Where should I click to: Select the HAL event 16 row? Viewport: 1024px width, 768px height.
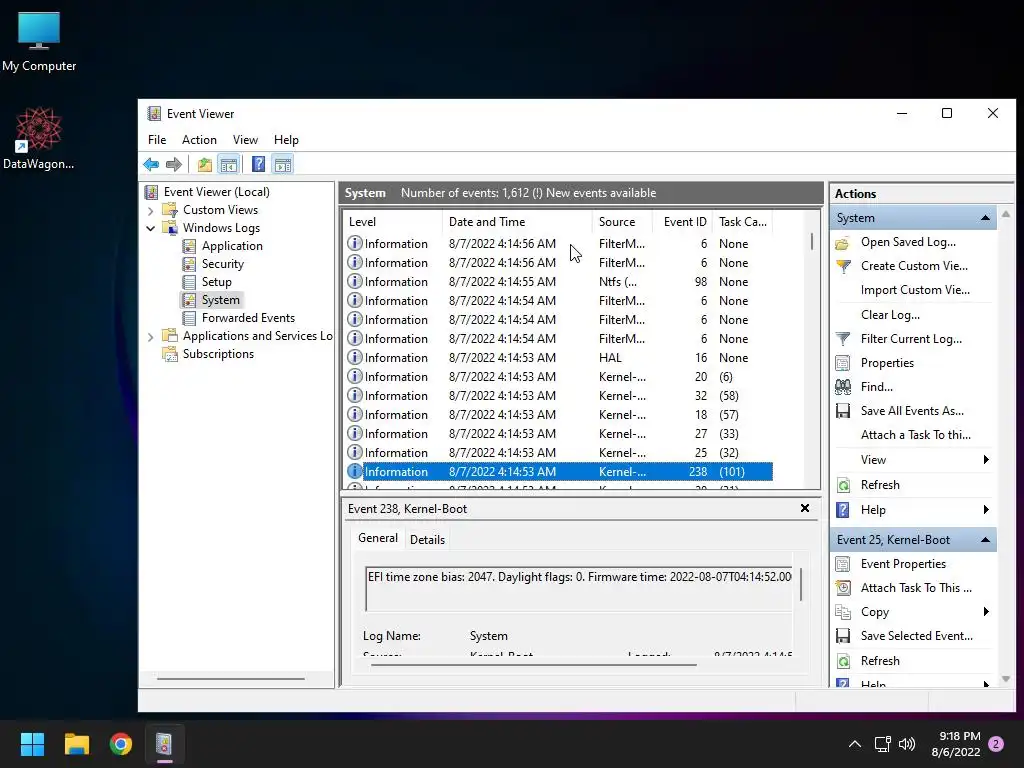(x=559, y=358)
